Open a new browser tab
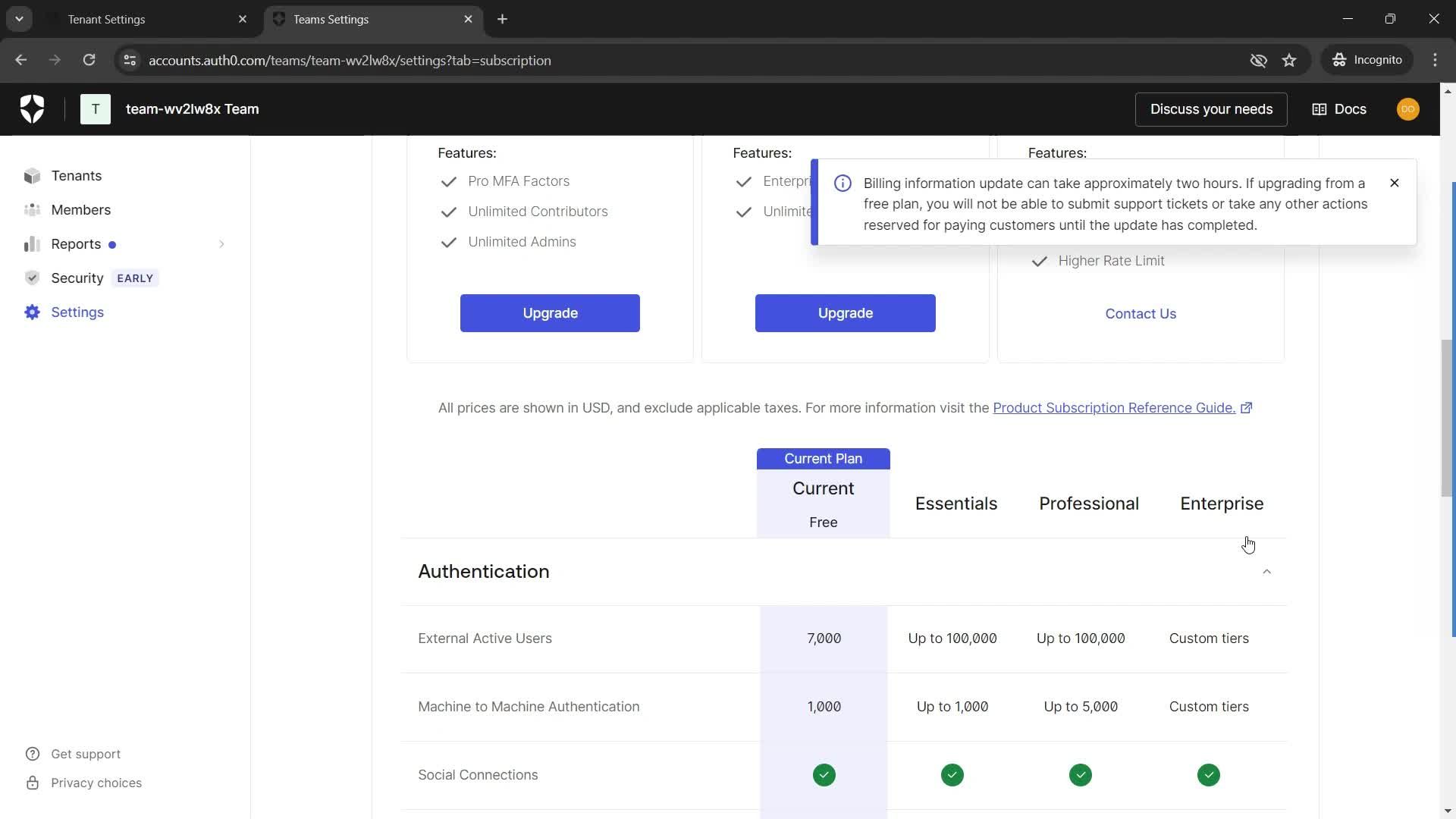The height and width of the screenshot is (819, 1456). tap(502, 19)
